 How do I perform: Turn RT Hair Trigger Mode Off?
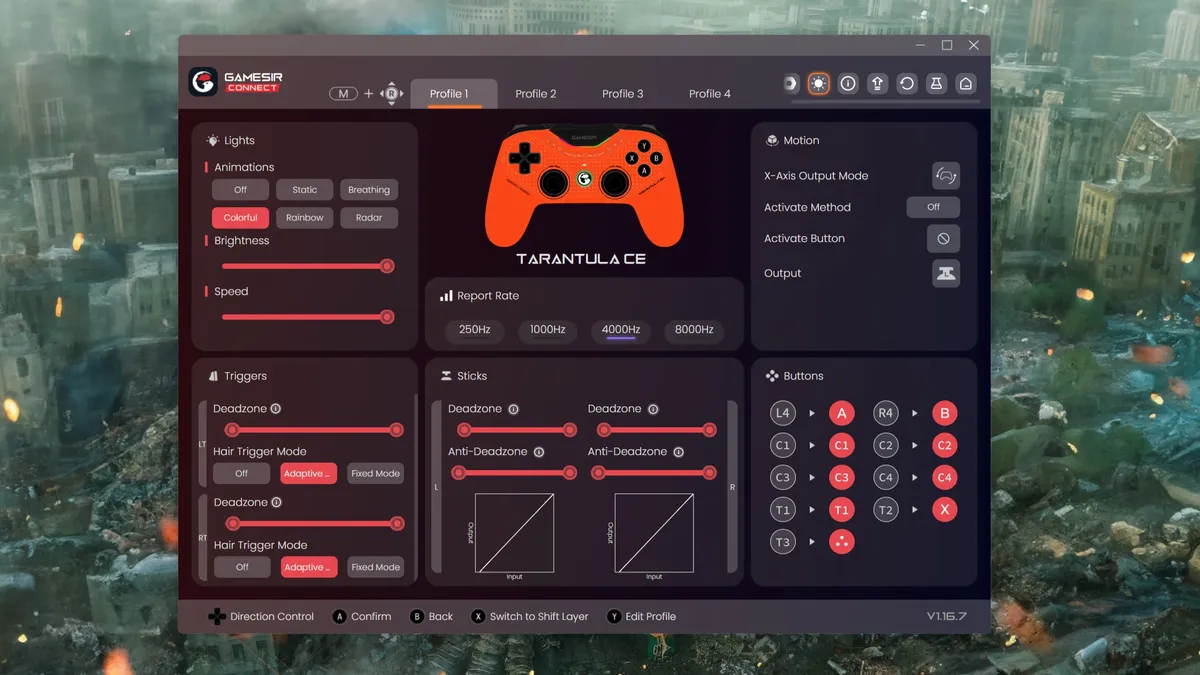tap(242, 567)
